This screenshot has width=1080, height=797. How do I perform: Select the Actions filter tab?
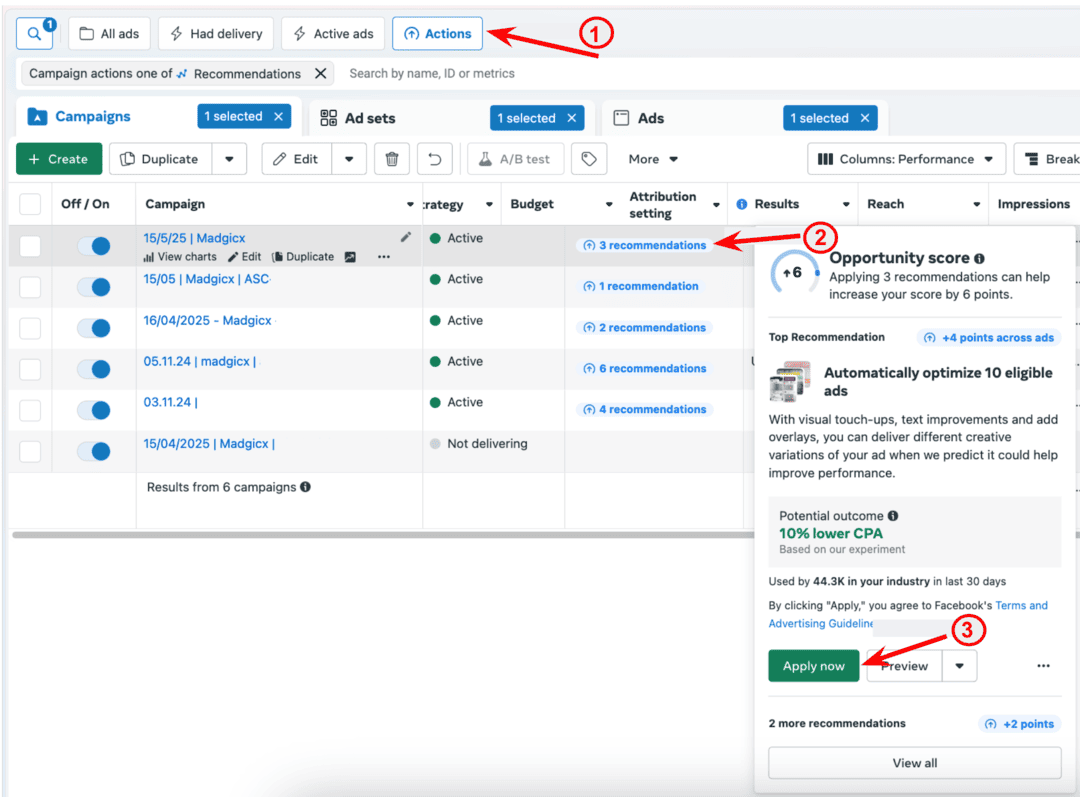(x=437, y=34)
